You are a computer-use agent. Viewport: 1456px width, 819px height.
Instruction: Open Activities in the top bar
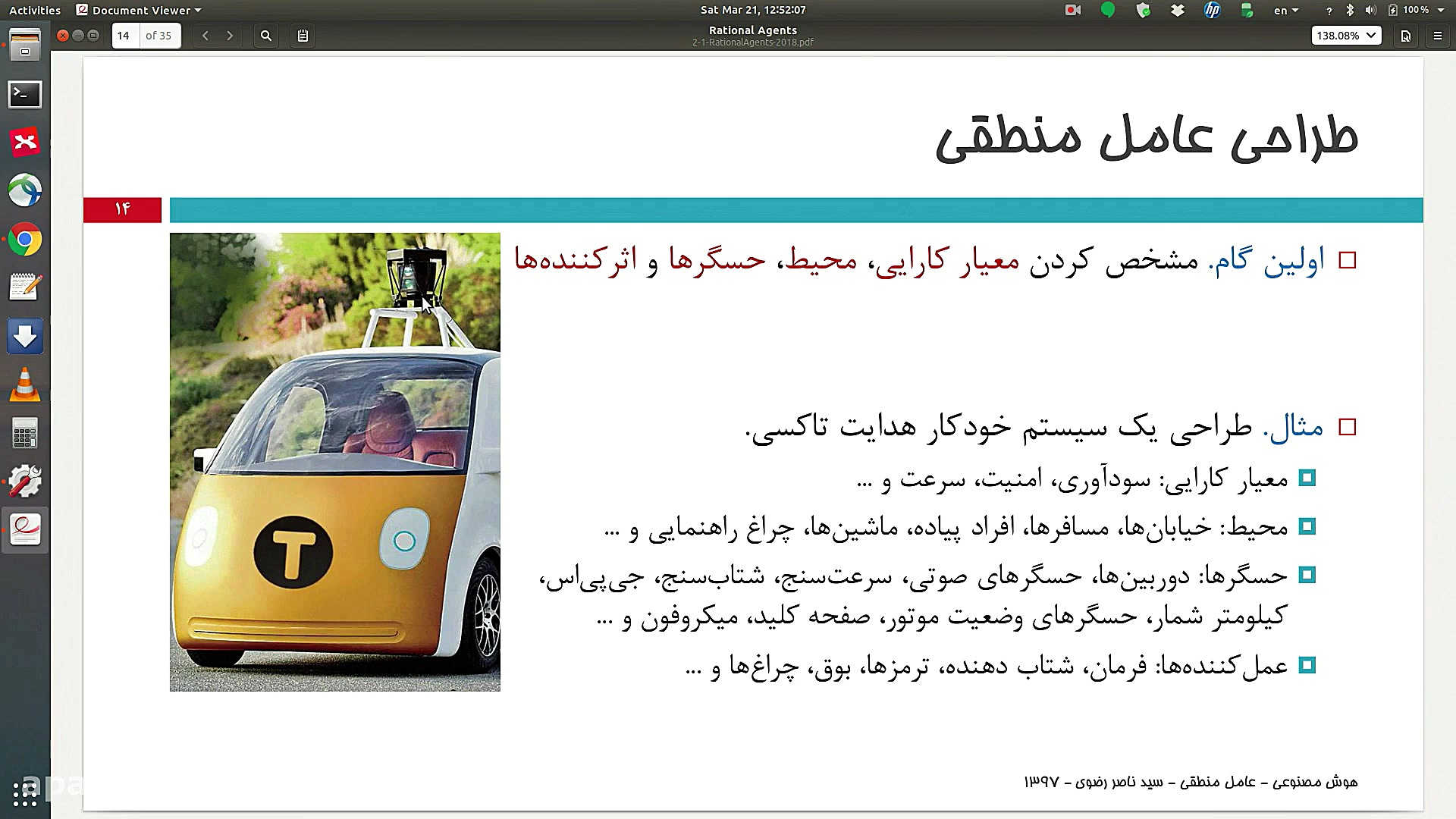click(x=34, y=10)
